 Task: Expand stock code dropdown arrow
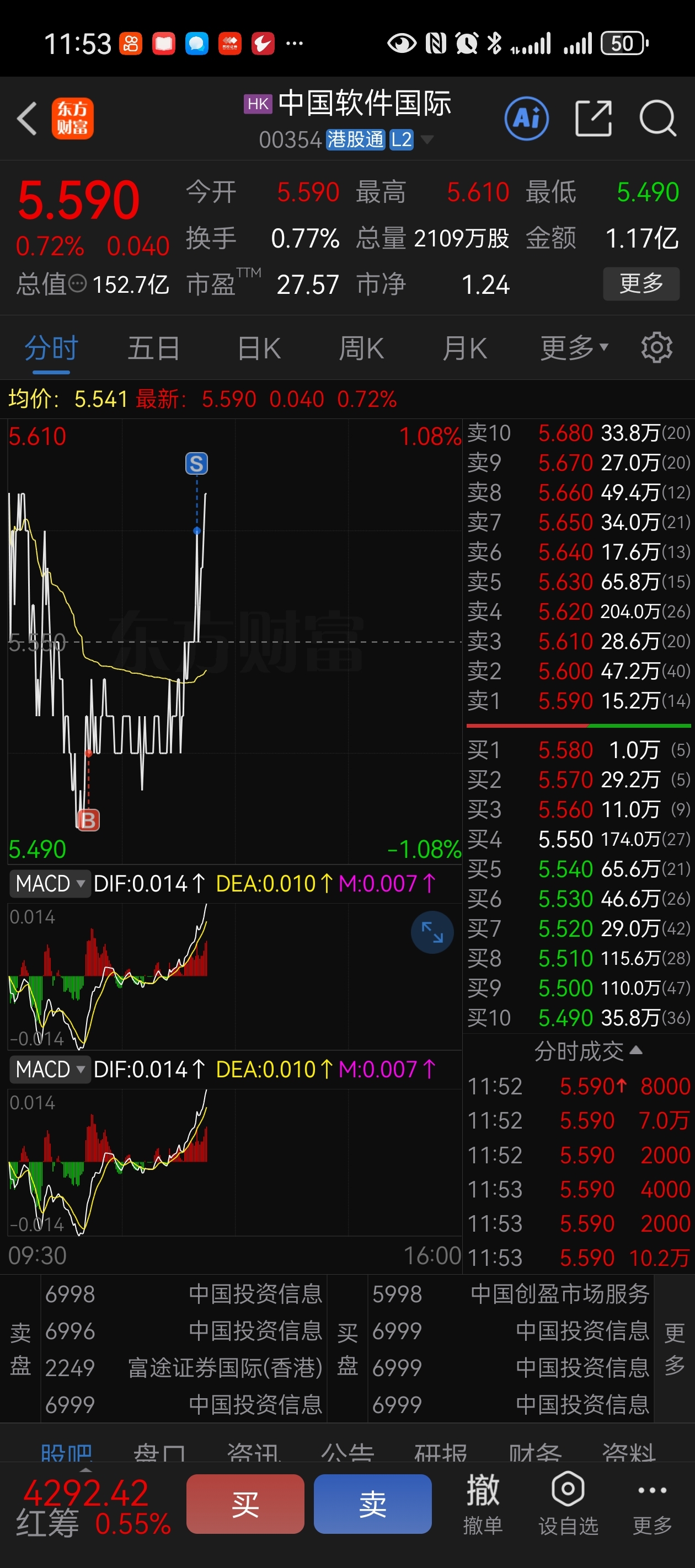(427, 139)
